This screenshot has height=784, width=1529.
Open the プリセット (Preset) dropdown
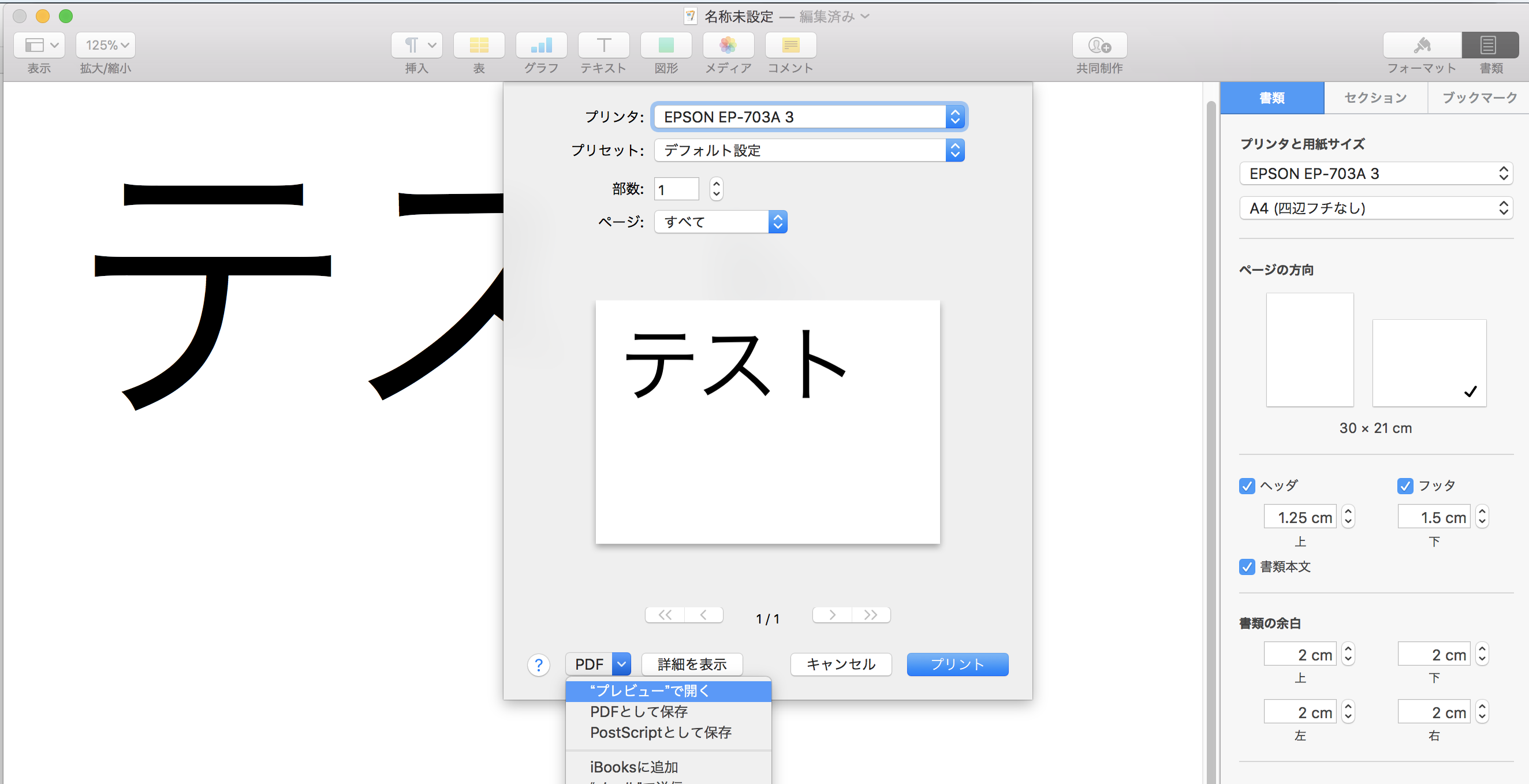[808, 150]
